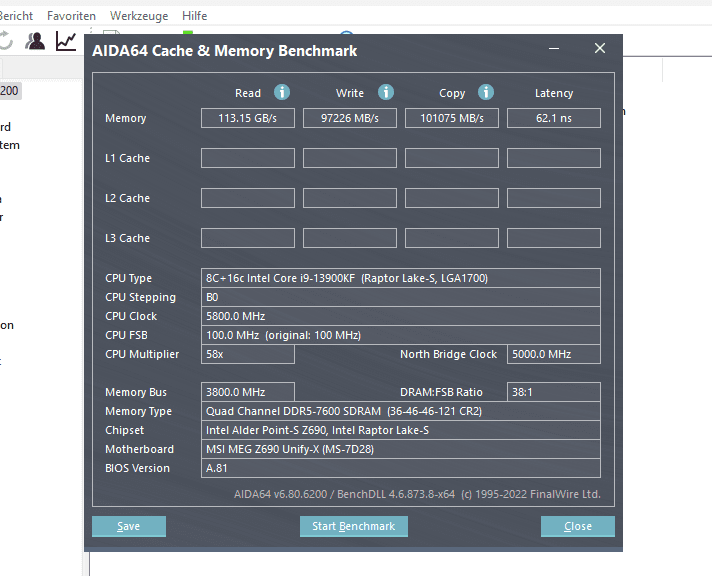Click the Chipset Intel Alder Point-S field
Image resolution: width=712 pixels, height=576 pixels.
[x=400, y=430]
